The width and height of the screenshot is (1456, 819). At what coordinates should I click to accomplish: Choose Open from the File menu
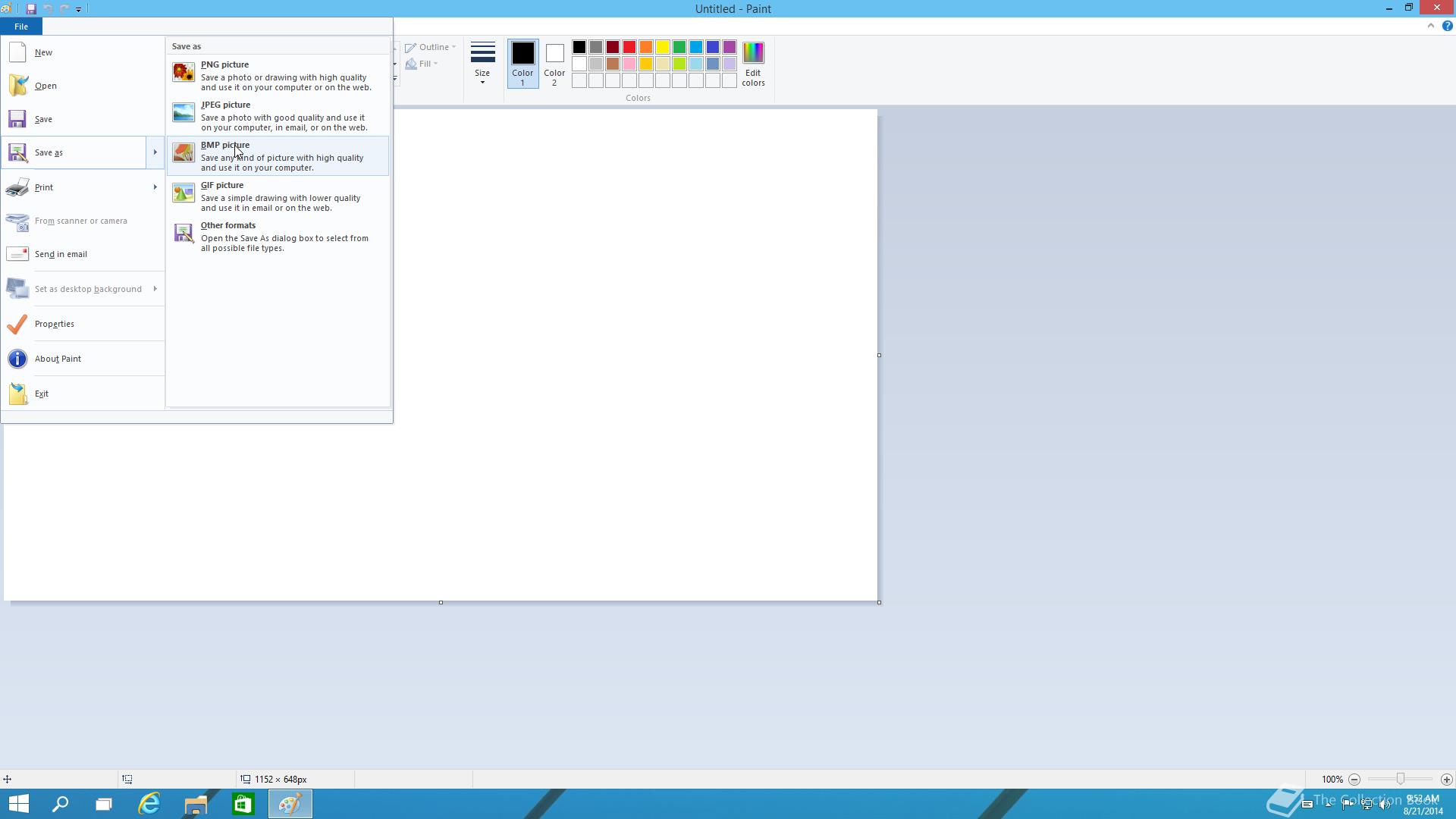(83, 86)
